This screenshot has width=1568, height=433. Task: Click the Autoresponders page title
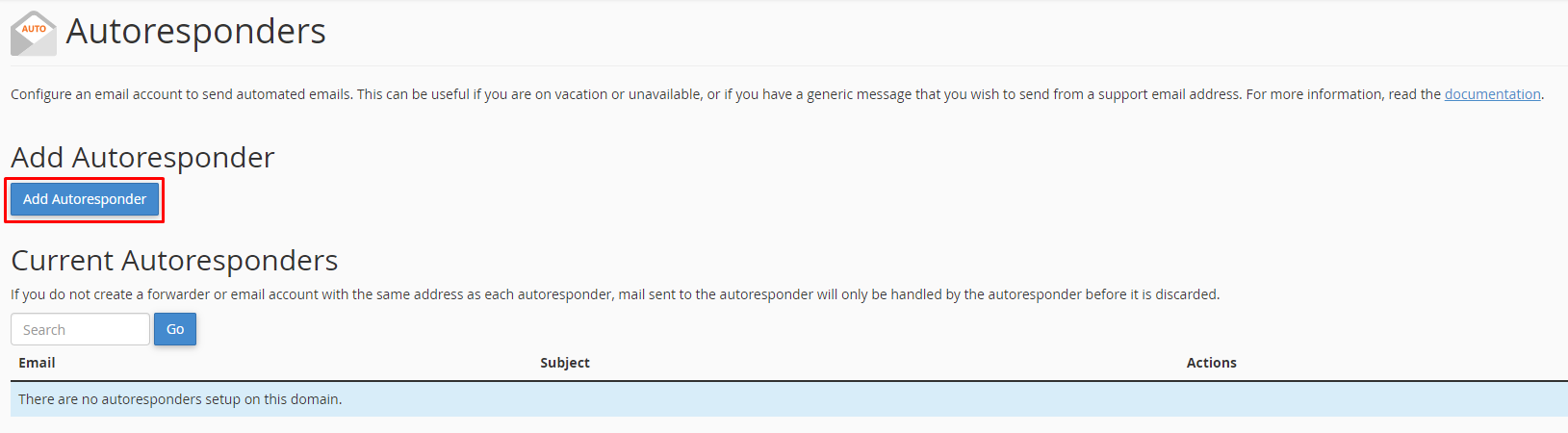pyautogui.click(x=196, y=32)
